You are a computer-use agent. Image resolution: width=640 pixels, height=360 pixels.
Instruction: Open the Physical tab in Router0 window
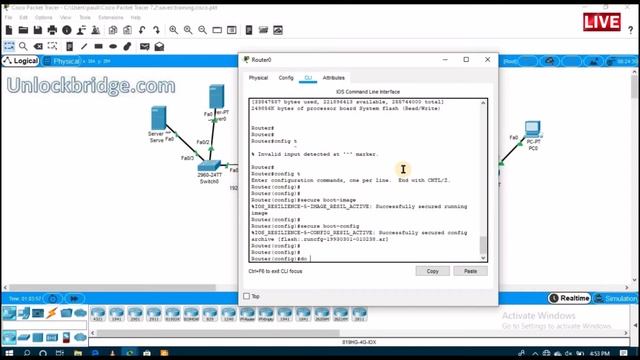[258, 78]
